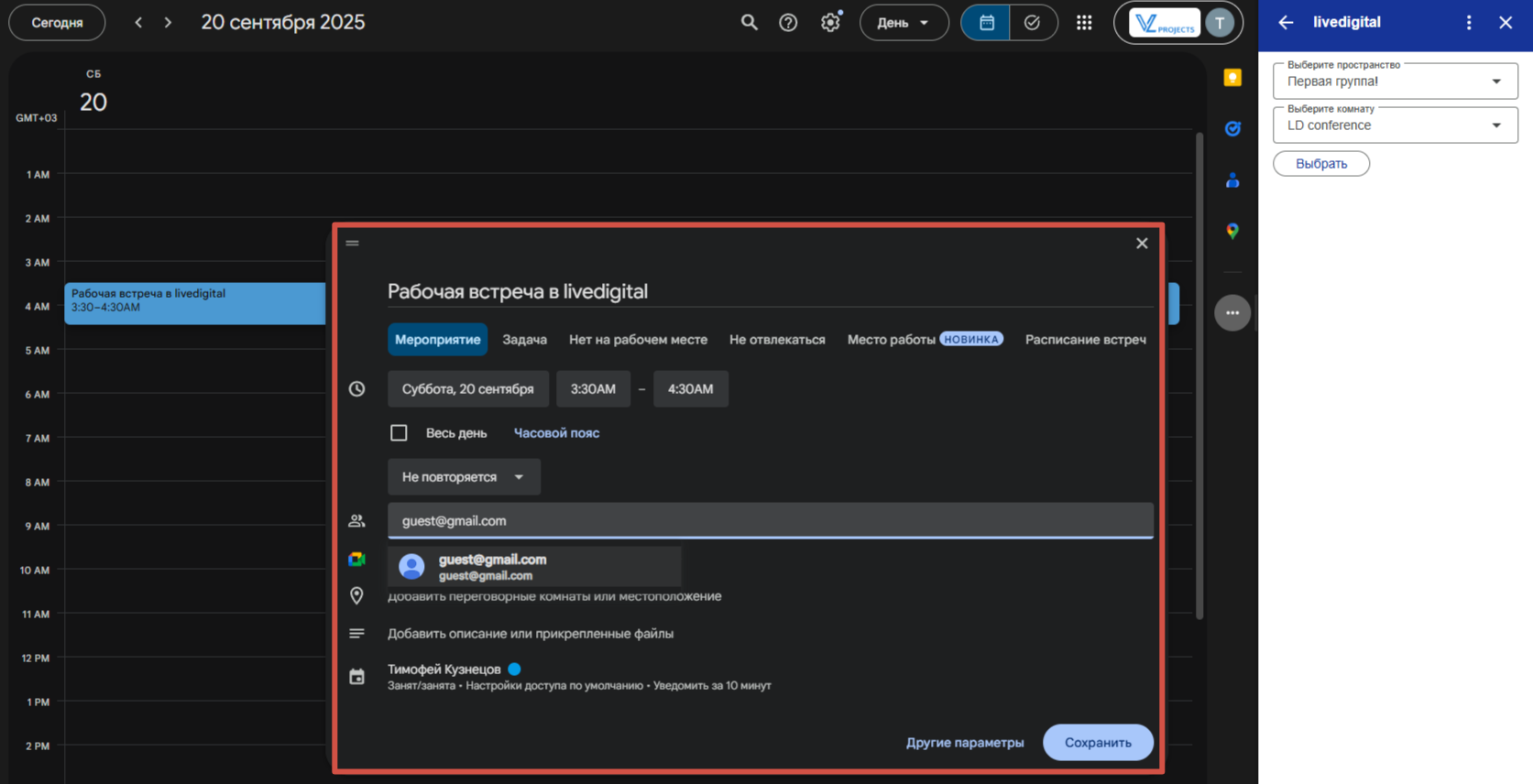Open "Выберите пространство" dropdown
Screen dimensions: 1533x784
[x=1395, y=82]
